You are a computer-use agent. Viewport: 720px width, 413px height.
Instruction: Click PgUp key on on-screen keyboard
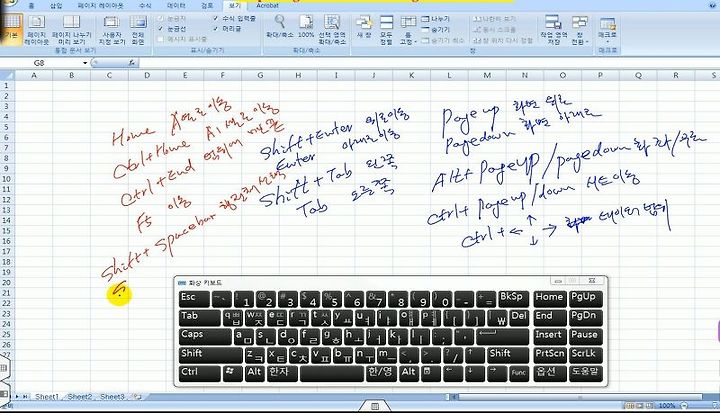[x=585, y=299]
